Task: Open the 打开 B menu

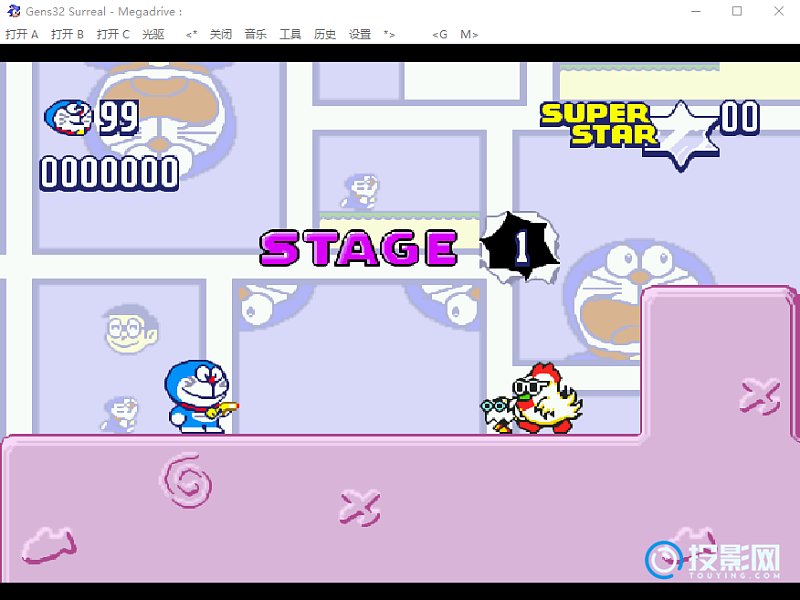Action: [67, 34]
